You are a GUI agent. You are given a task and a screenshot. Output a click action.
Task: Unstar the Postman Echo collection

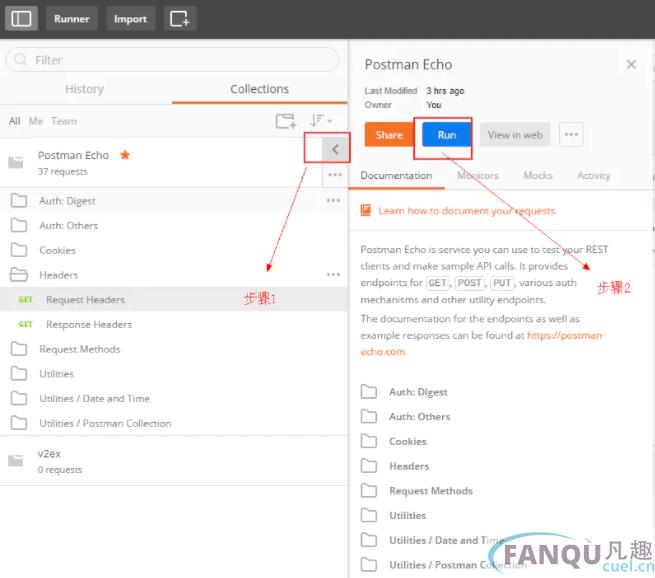125,155
